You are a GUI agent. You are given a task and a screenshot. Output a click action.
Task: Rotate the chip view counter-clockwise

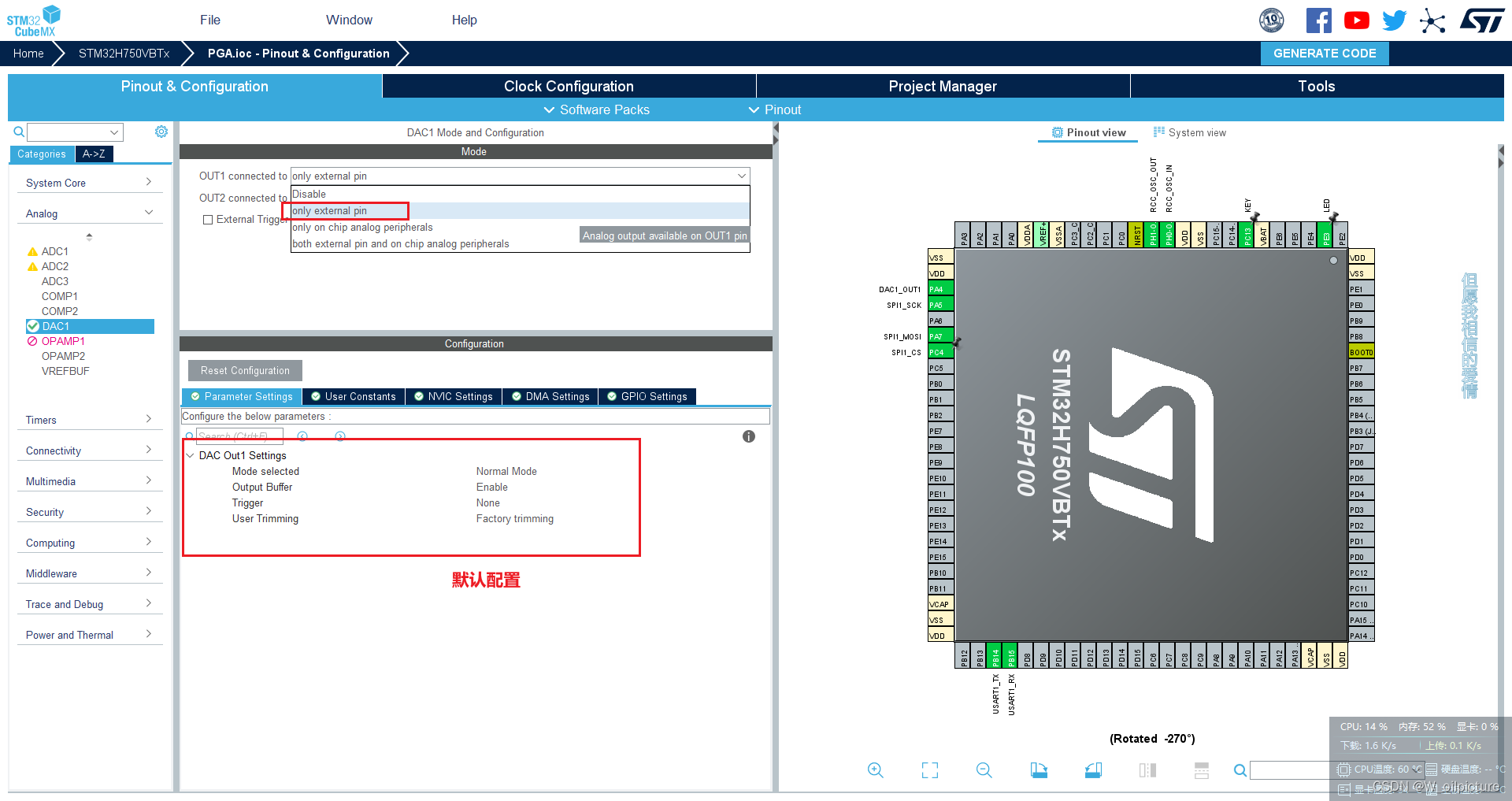[x=1093, y=770]
